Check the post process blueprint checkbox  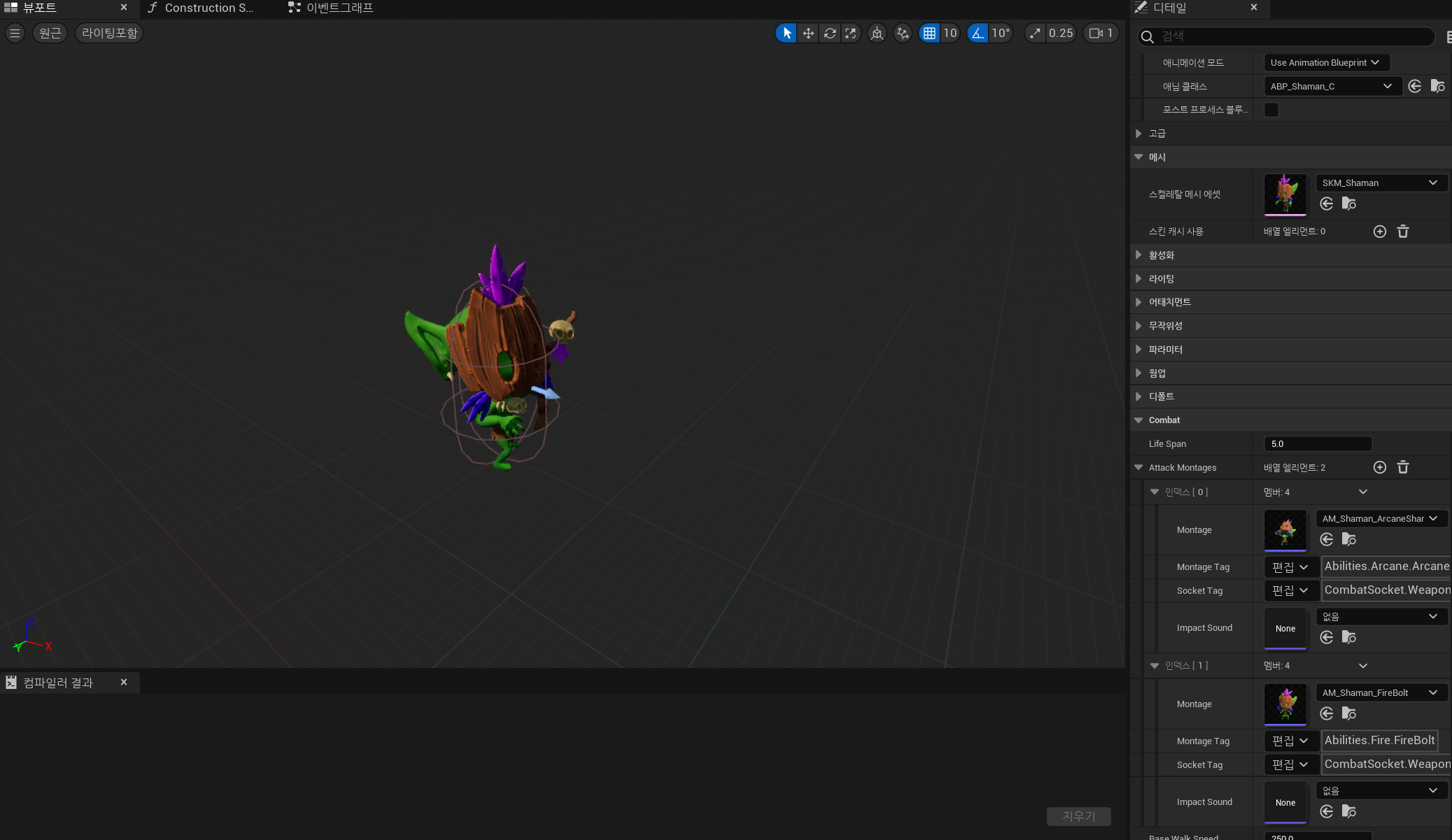click(x=1271, y=110)
